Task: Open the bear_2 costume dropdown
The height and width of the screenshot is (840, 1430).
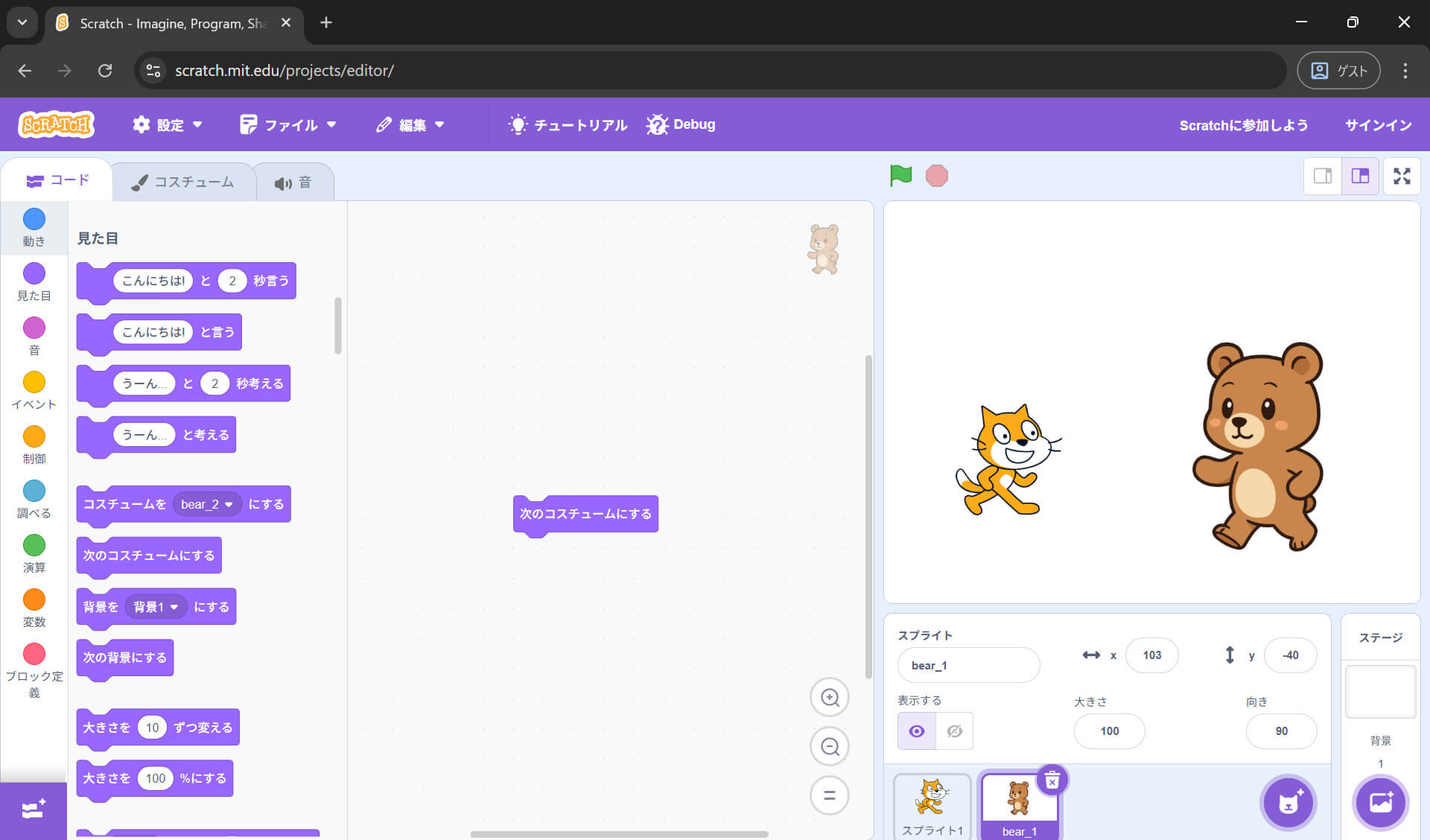Action: 207,504
